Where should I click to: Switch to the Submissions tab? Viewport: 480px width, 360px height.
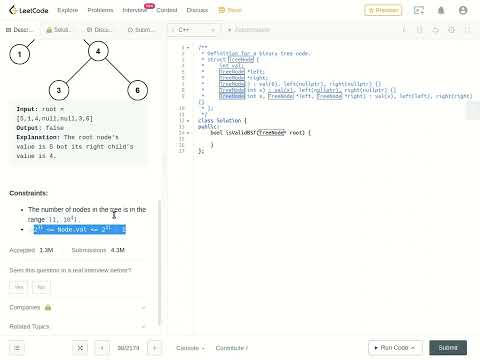pyautogui.click(x=142, y=30)
